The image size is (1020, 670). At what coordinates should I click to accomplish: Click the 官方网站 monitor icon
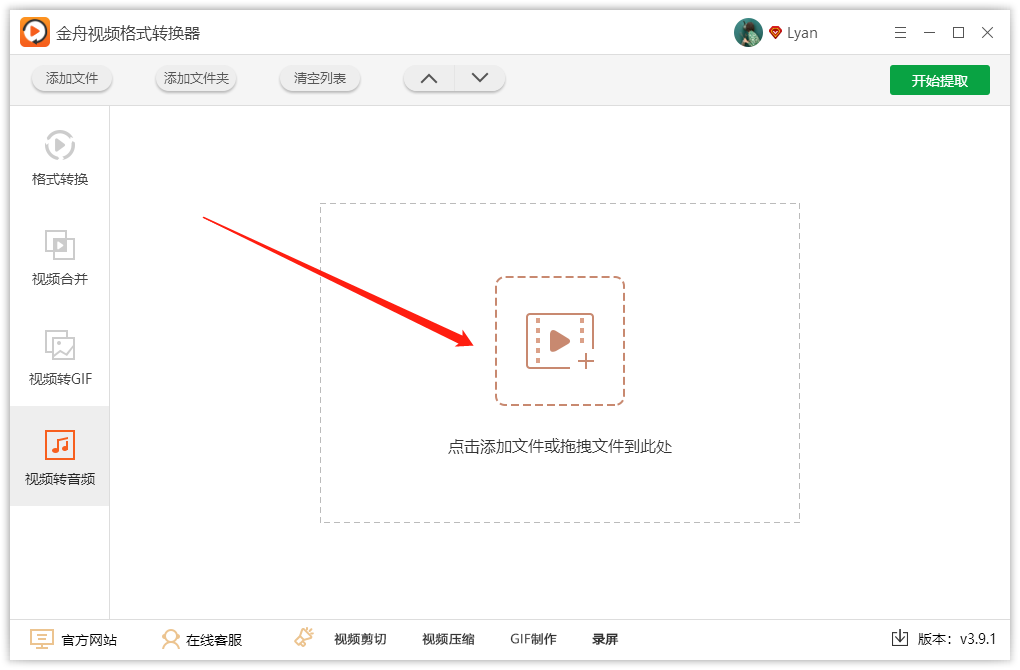(x=42, y=639)
